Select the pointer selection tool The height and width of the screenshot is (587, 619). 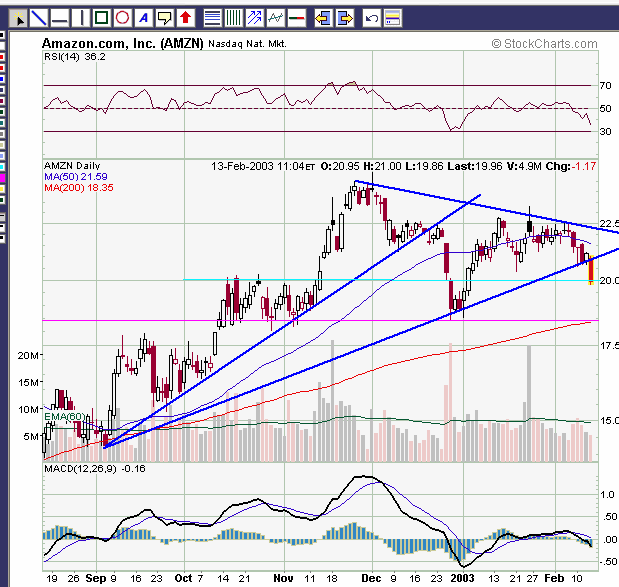[18, 18]
